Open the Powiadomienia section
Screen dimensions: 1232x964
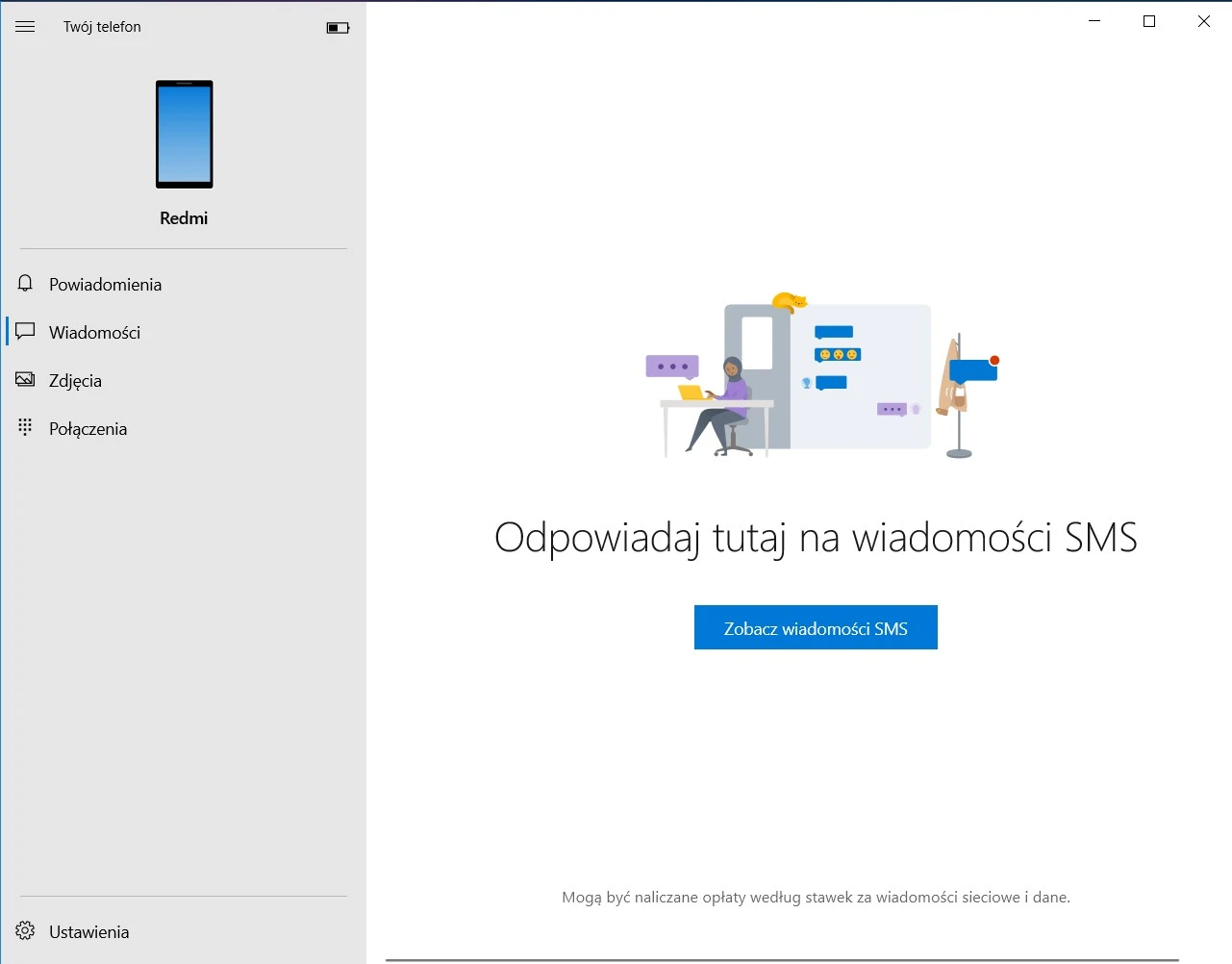point(106,285)
